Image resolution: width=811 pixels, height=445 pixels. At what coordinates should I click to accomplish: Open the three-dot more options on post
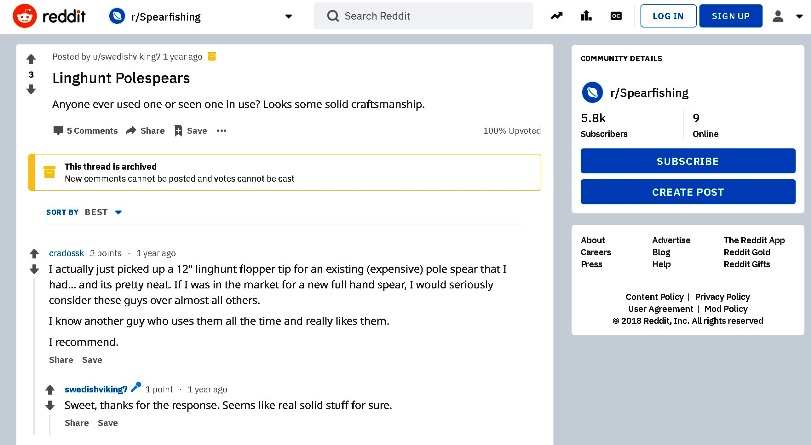(221, 131)
